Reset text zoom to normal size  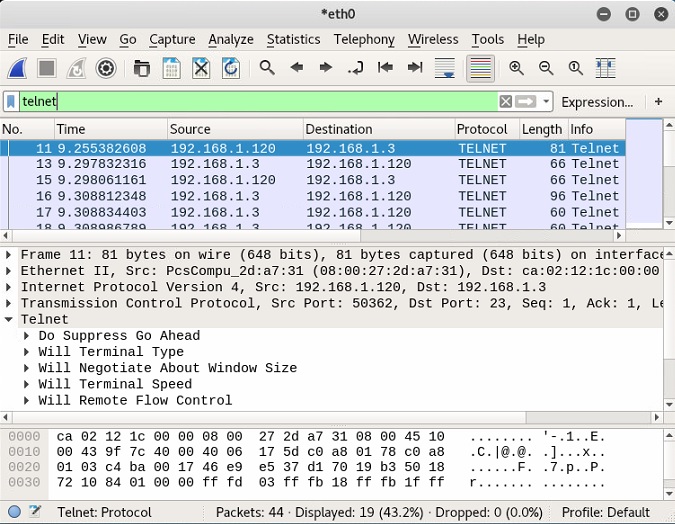tap(576, 68)
